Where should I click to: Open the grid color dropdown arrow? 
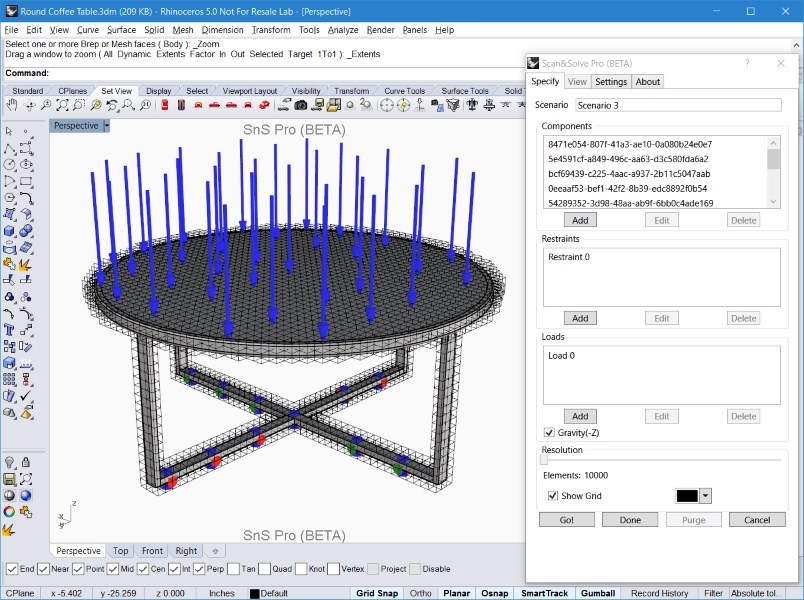pos(706,496)
